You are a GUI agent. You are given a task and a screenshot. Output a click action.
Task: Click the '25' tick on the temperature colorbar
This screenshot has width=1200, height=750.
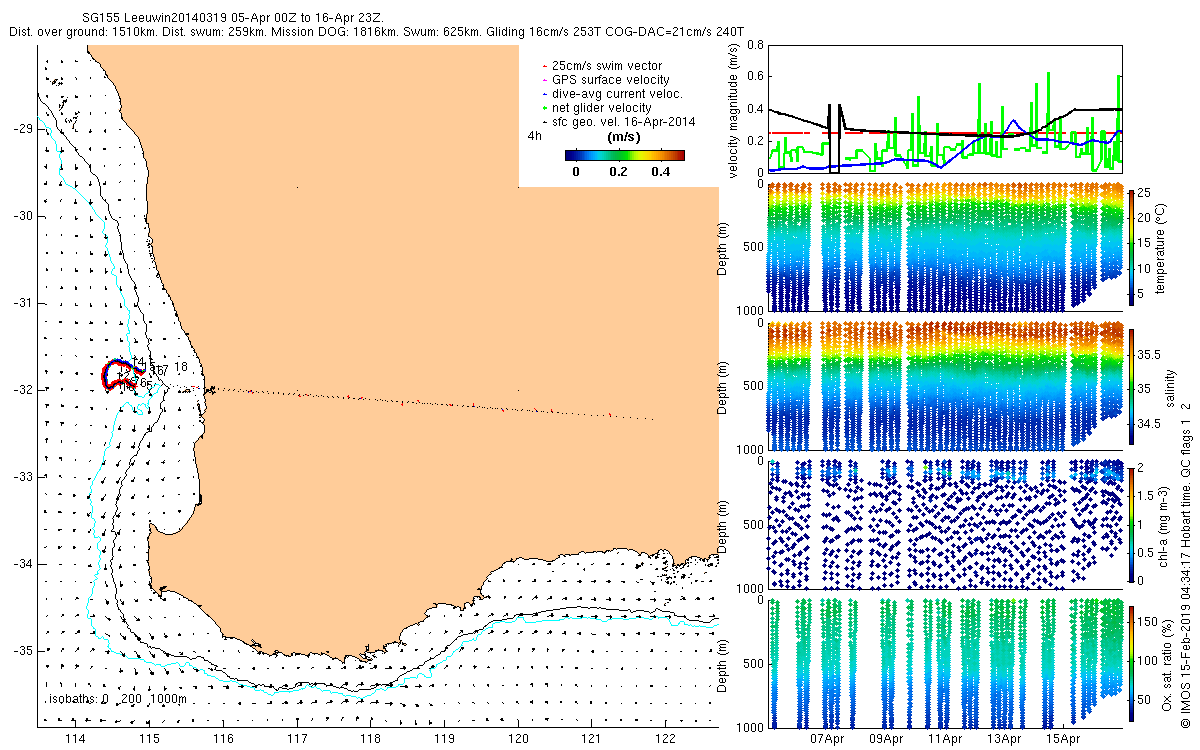click(1145, 191)
